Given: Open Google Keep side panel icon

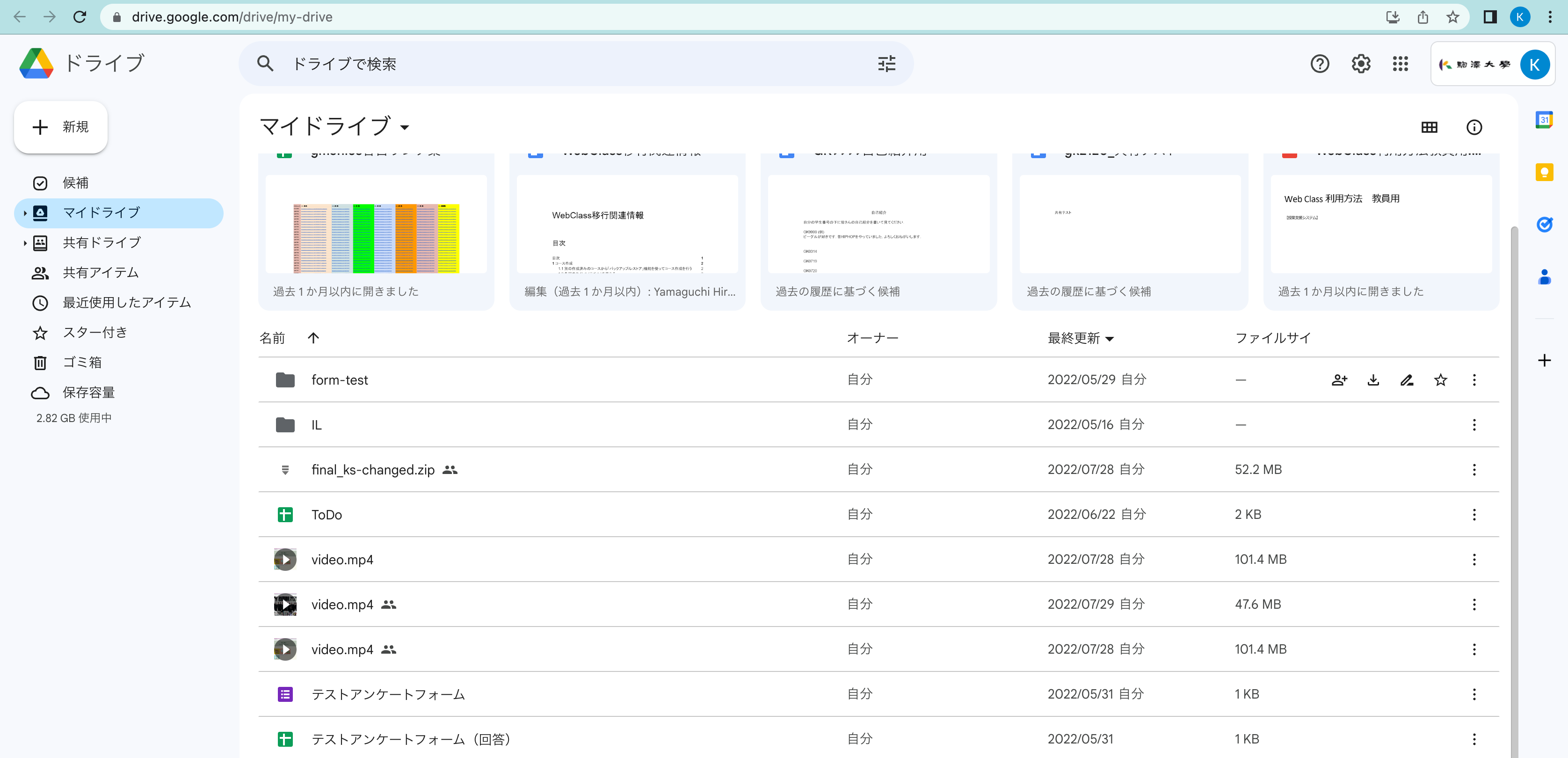Looking at the screenshot, I should pos(1544,172).
